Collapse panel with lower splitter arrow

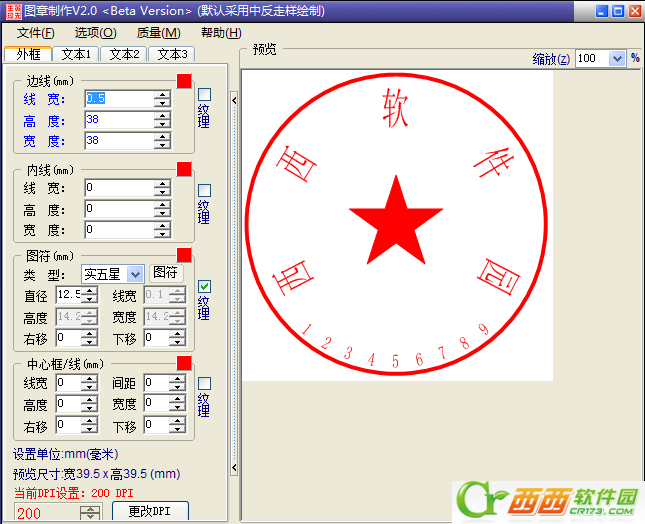pyautogui.click(x=234, y=468)
